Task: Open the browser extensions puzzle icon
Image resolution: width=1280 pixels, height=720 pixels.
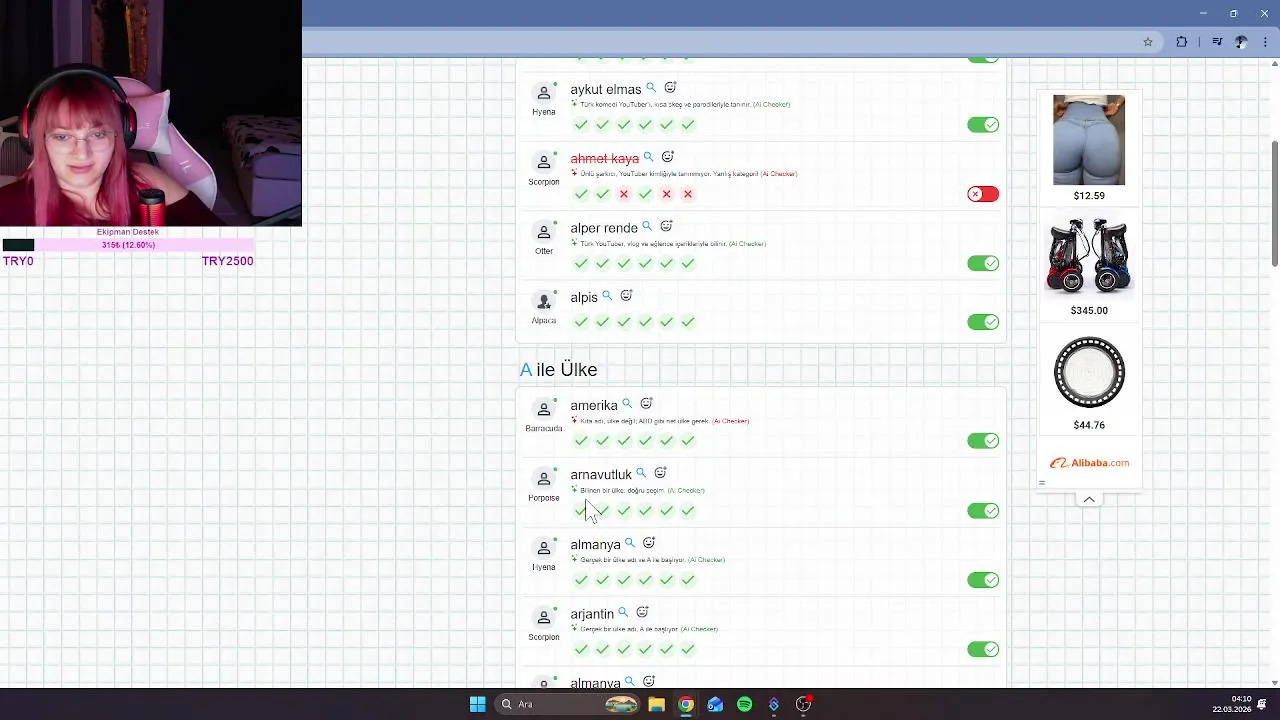Action: (1182, 42)
